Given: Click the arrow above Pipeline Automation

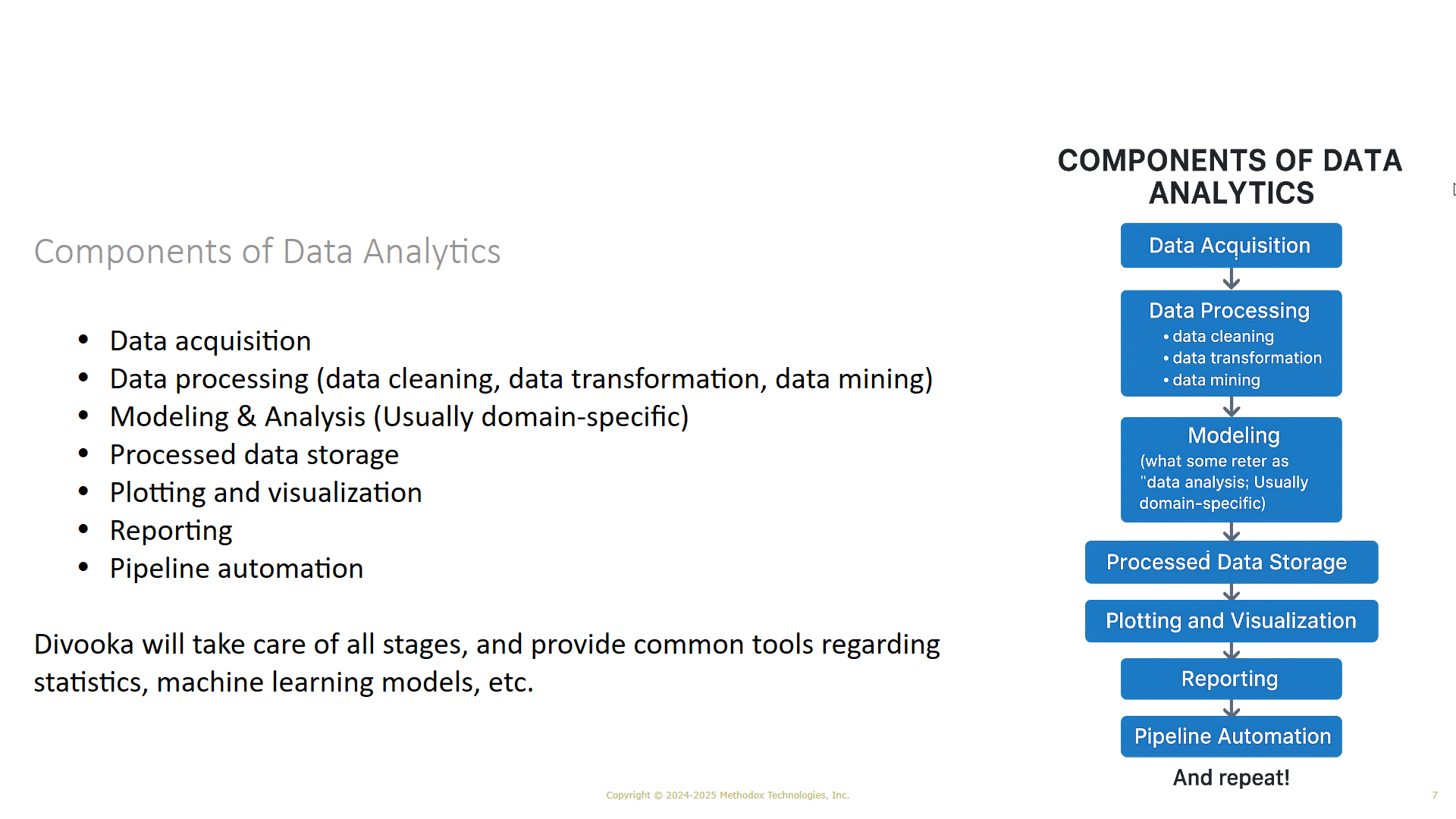Looking at the screenshot, I should [1232, 708].
